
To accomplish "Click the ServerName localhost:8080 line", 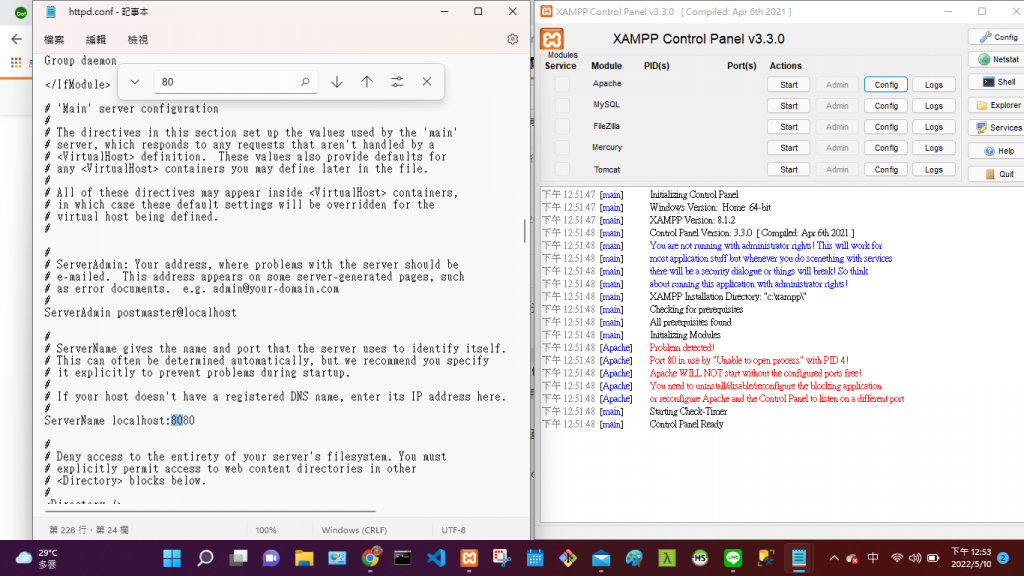I will (120, 421).
